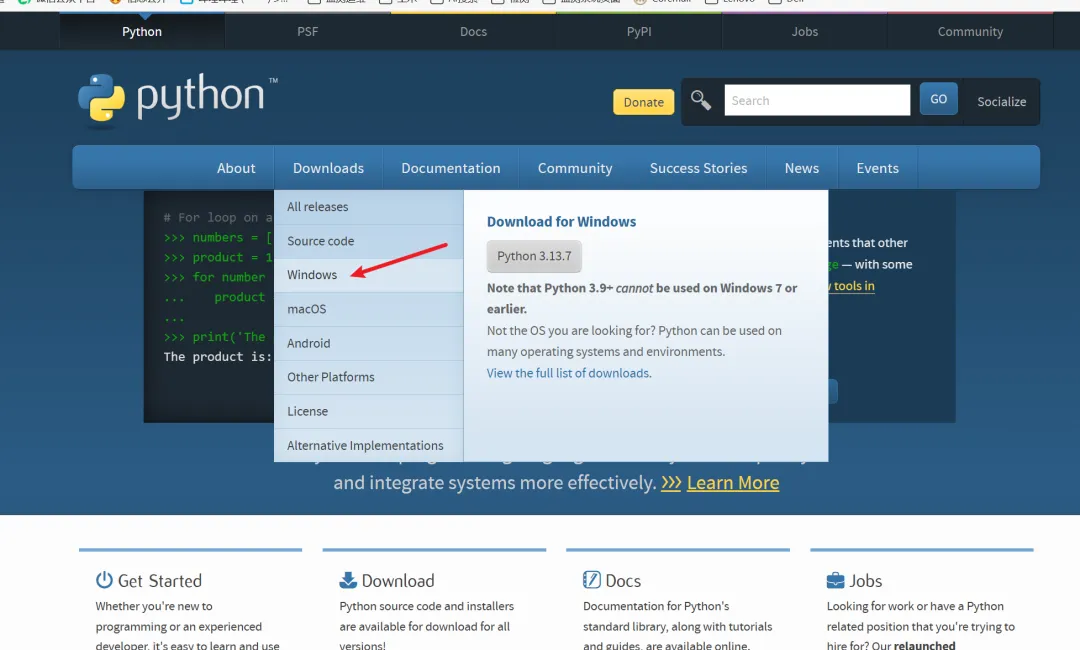Open the Events navigation menu

pos(878,168)
